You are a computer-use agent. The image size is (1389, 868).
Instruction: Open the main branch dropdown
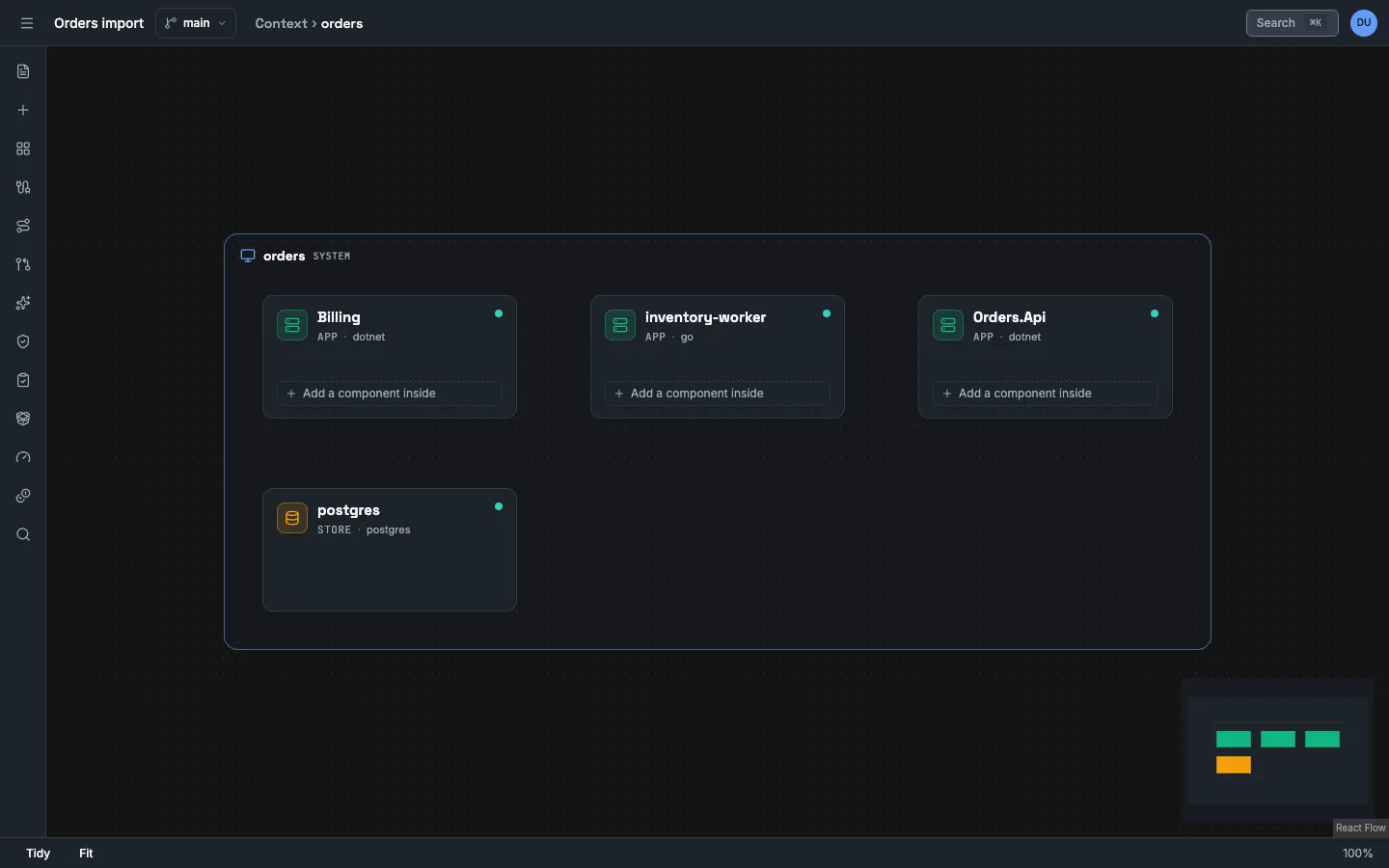[x=196, y=23]
